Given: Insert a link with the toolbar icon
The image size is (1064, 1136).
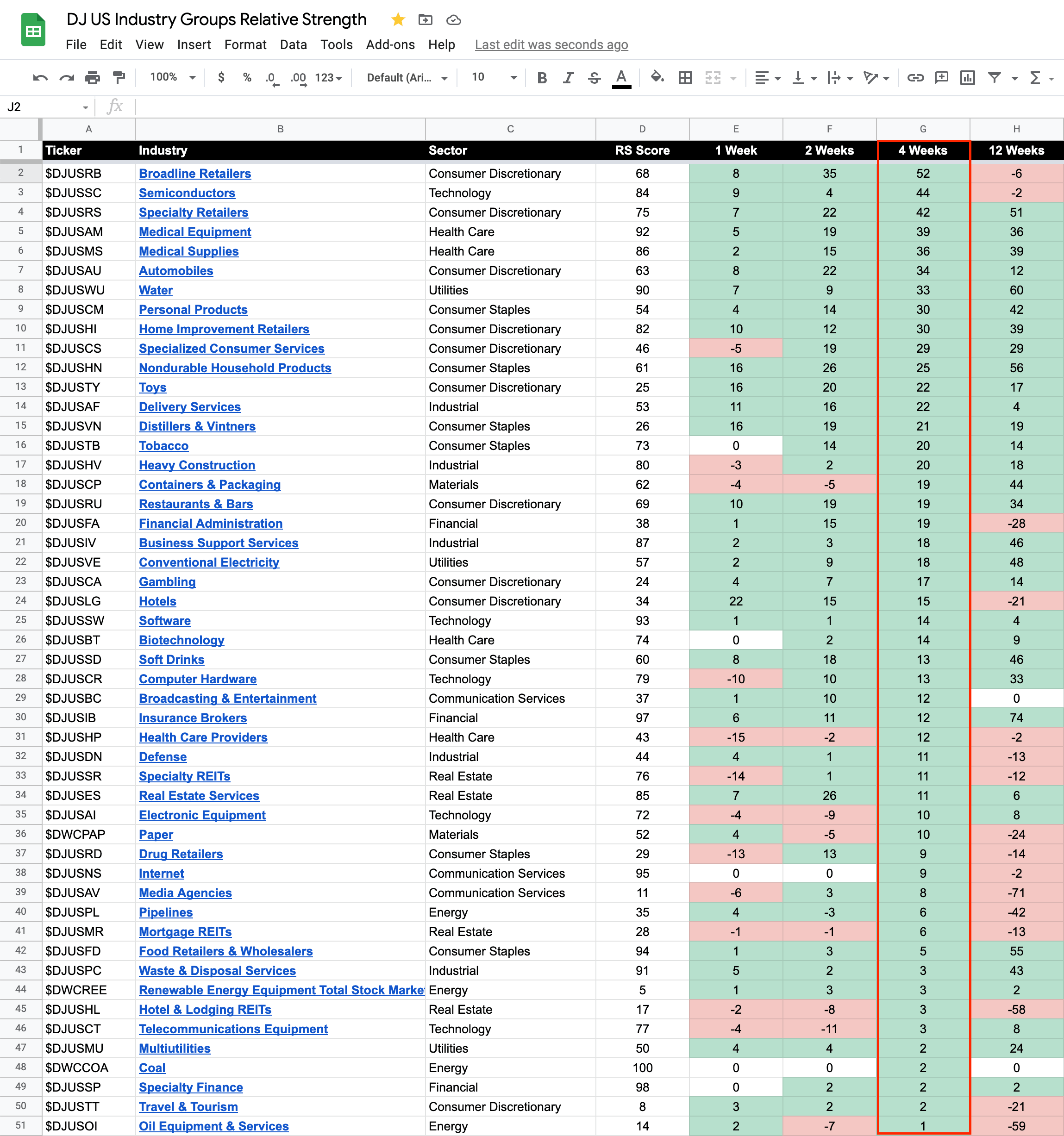Looking at the screenshot, I should point(915,78).
